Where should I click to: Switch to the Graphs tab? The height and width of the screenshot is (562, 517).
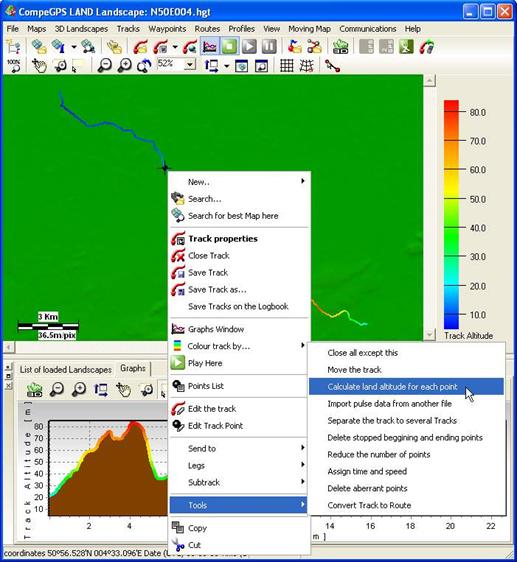point(133,368)
